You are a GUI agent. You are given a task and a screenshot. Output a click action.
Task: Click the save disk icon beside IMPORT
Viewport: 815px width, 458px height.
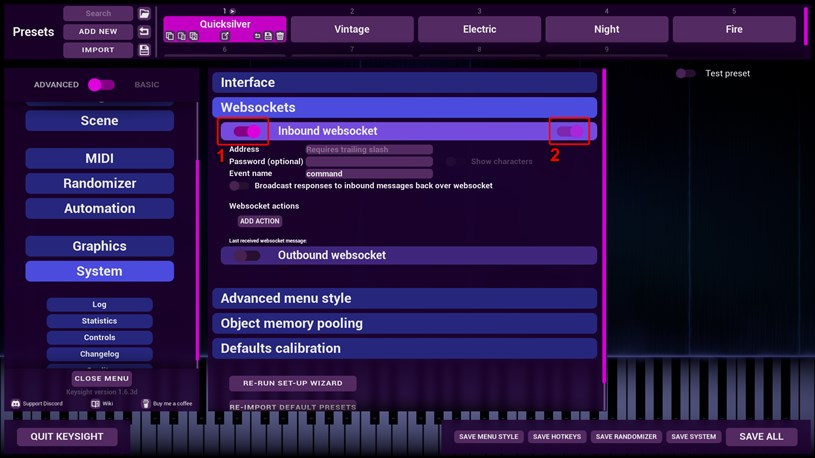pos(144,50)
